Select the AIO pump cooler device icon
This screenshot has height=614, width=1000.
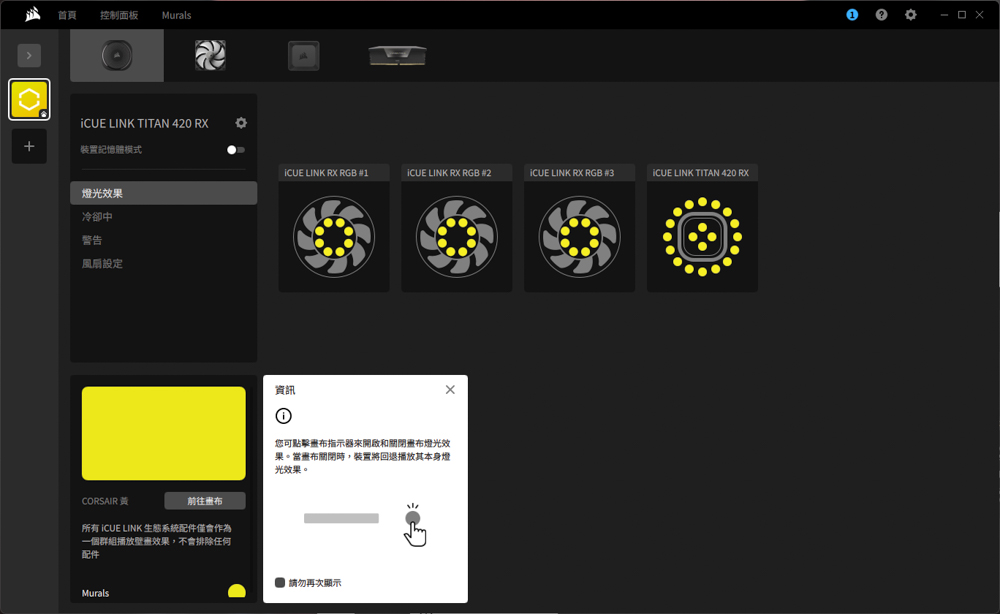pyautogui.click(x=117, y=55)
